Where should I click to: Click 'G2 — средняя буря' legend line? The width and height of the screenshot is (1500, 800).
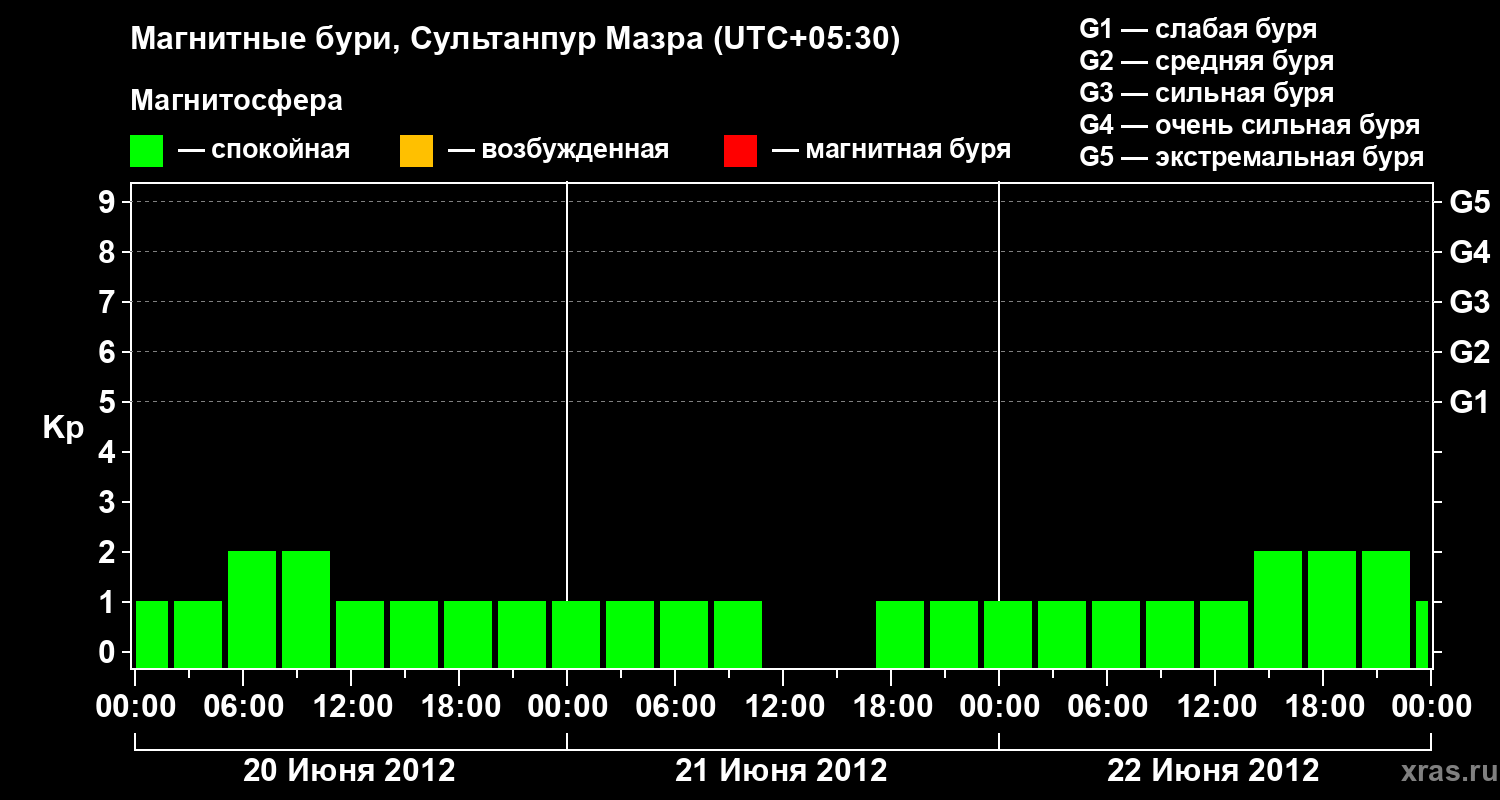[x=1206, y=61]
